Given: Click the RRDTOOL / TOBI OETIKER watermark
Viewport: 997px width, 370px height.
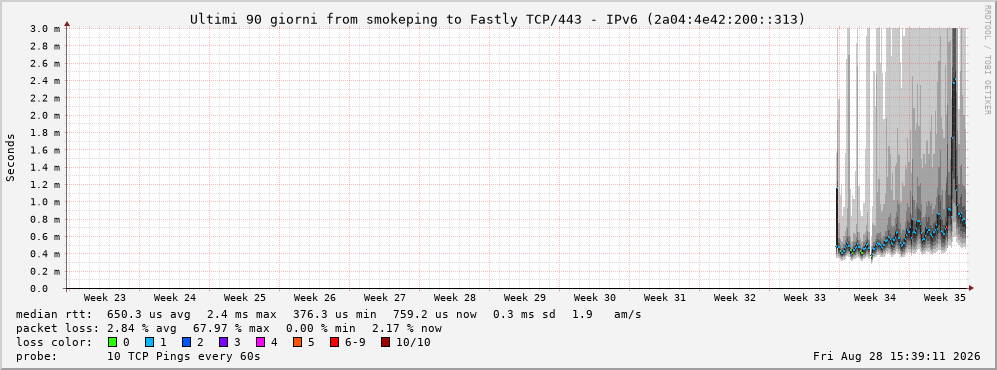Looking at the screenshot, I should (987, 60).
